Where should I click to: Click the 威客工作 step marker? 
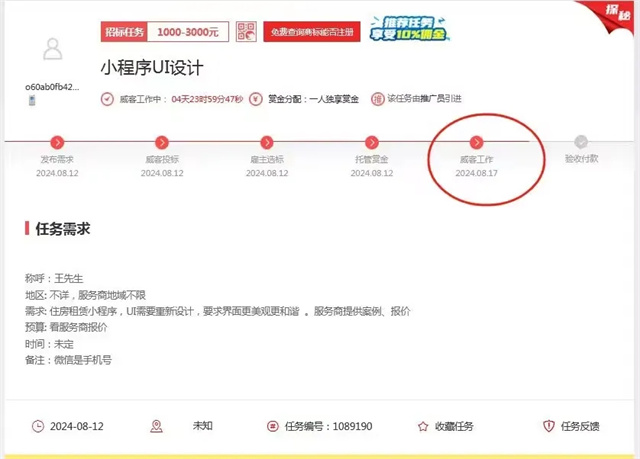pos(476,142)
